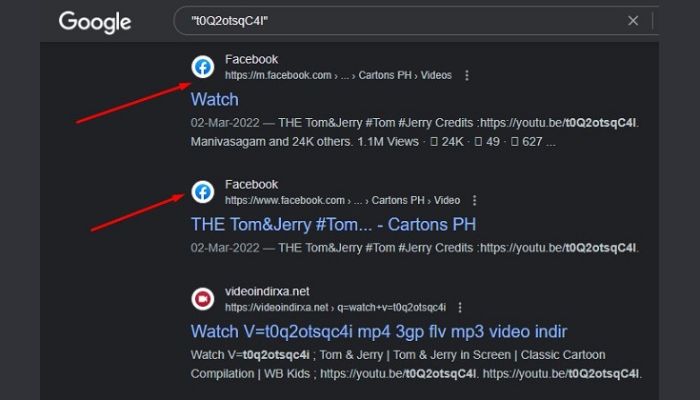The height and width of the screenshot is (400, 700).
Task: Open "THE Tom&Jerry #Tom... - Cartons PH" link
Action: [x=333, y=224]
